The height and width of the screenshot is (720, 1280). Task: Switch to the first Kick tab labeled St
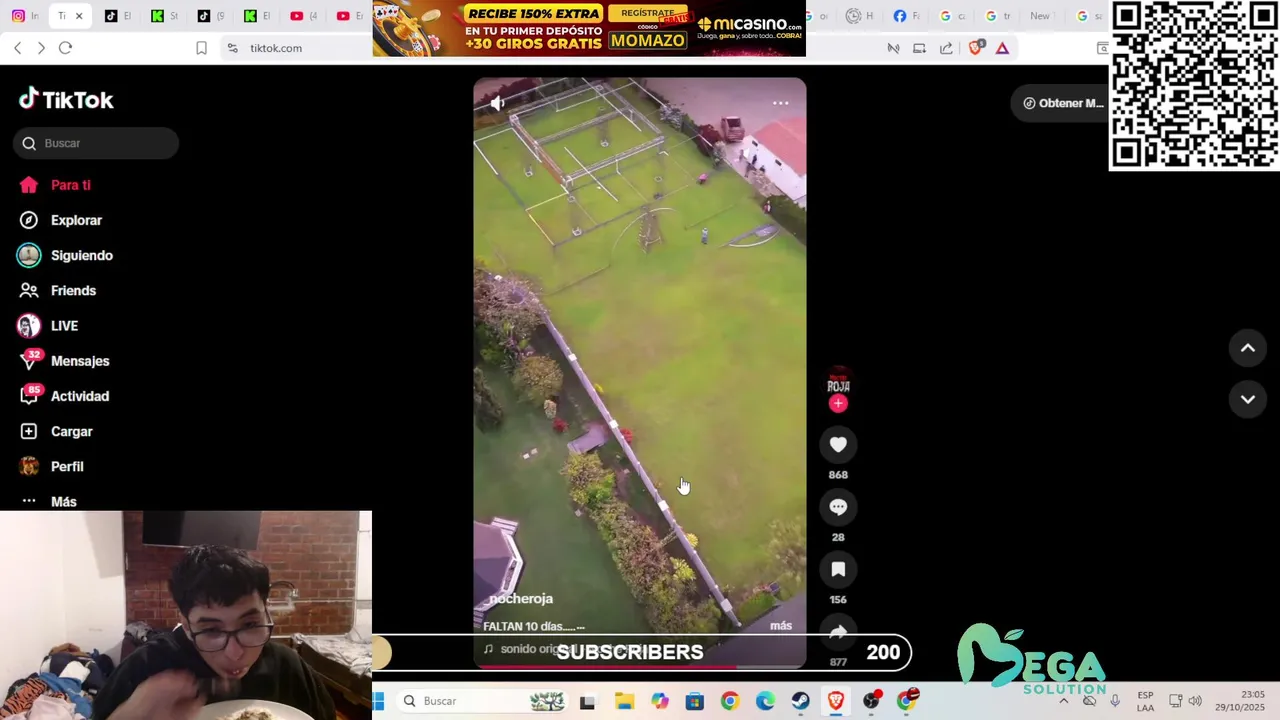[165, 16]
